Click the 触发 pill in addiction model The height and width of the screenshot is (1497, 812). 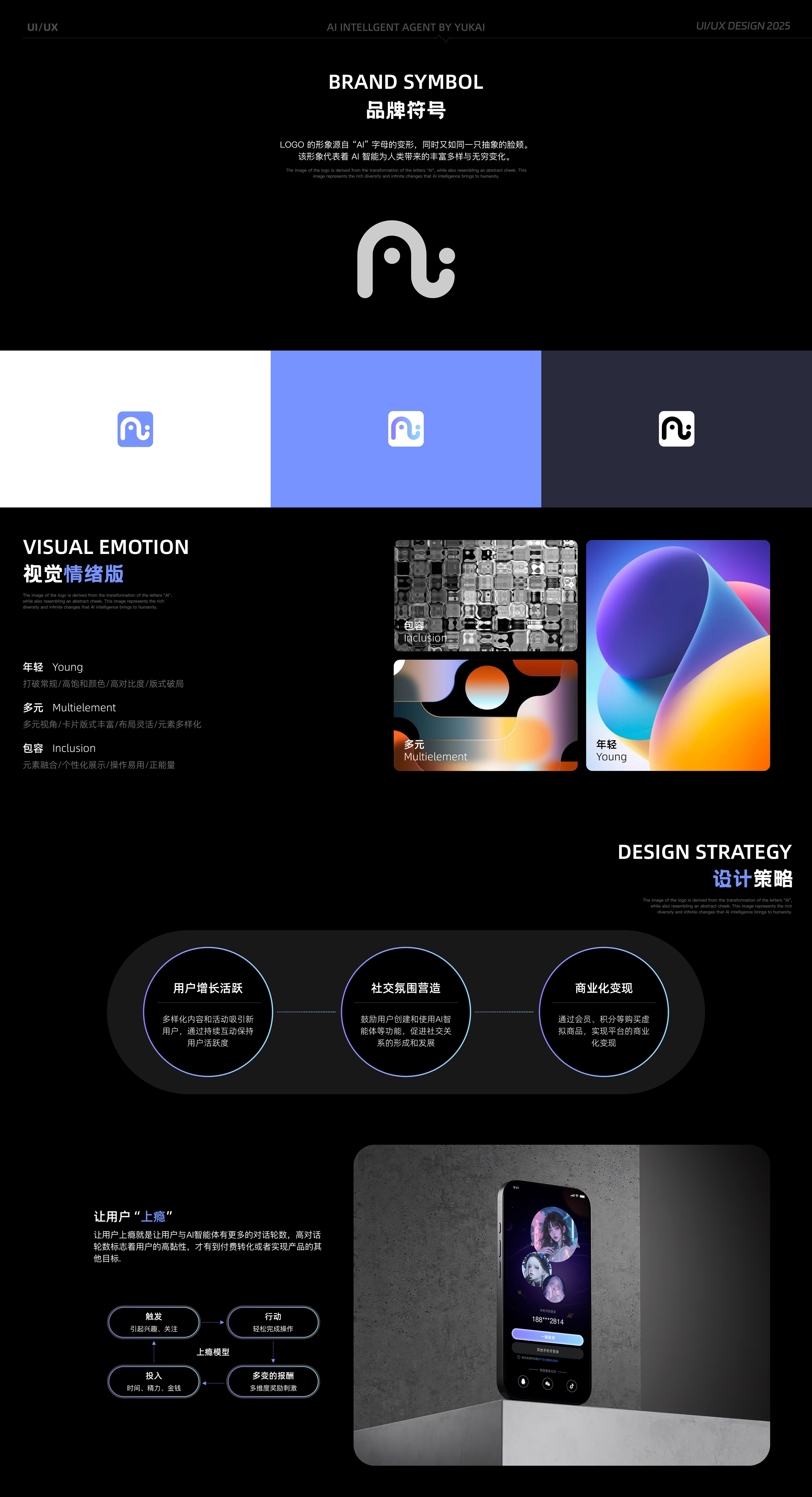coord(154,1322)
